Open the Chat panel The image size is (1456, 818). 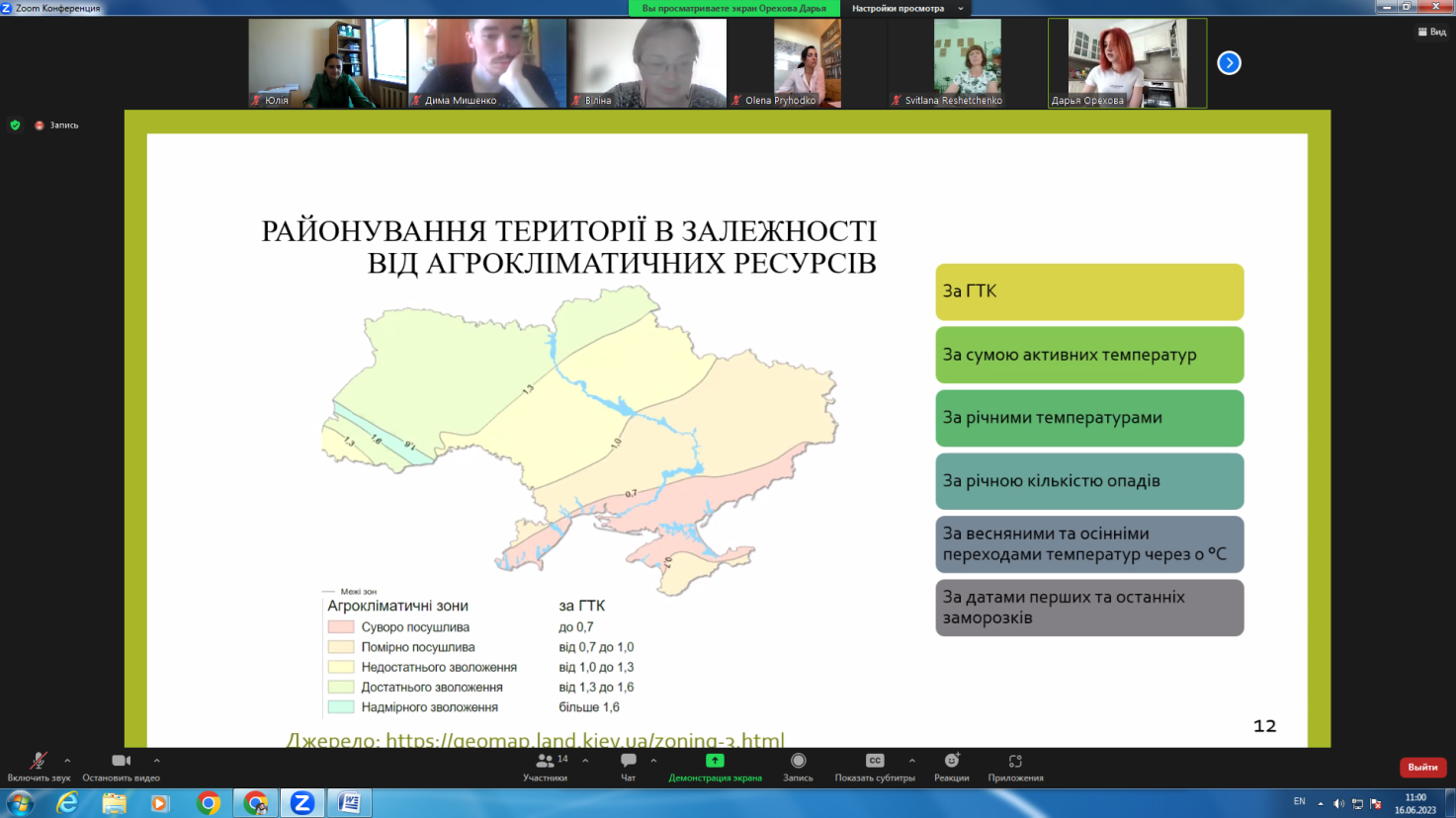pyautogui.click(x=628, y=767)
